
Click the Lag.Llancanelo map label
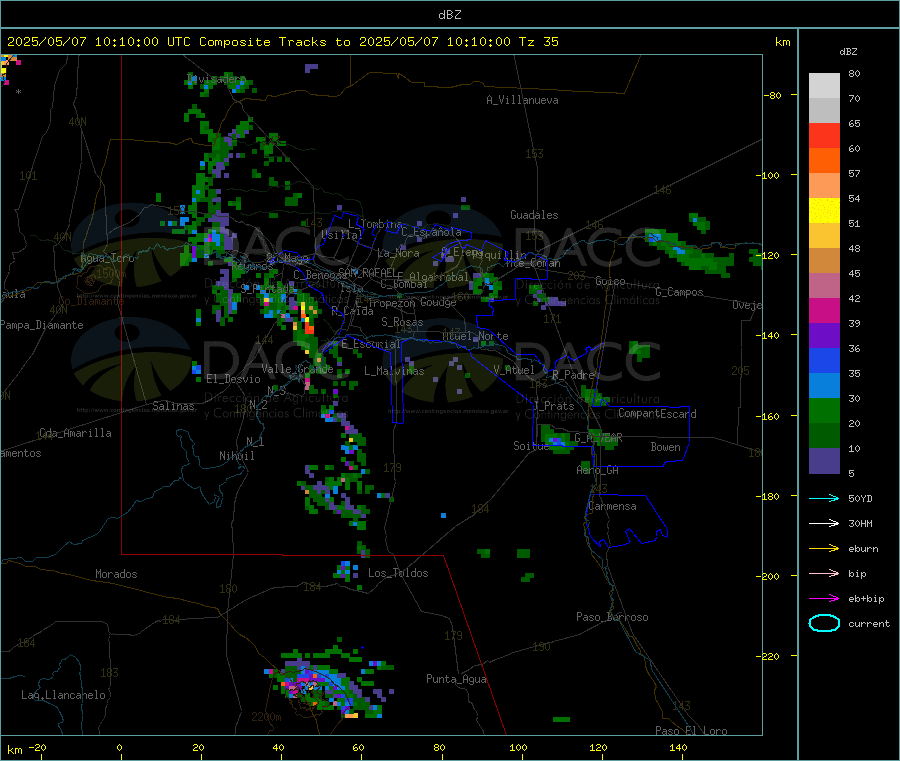click(63, 695)
